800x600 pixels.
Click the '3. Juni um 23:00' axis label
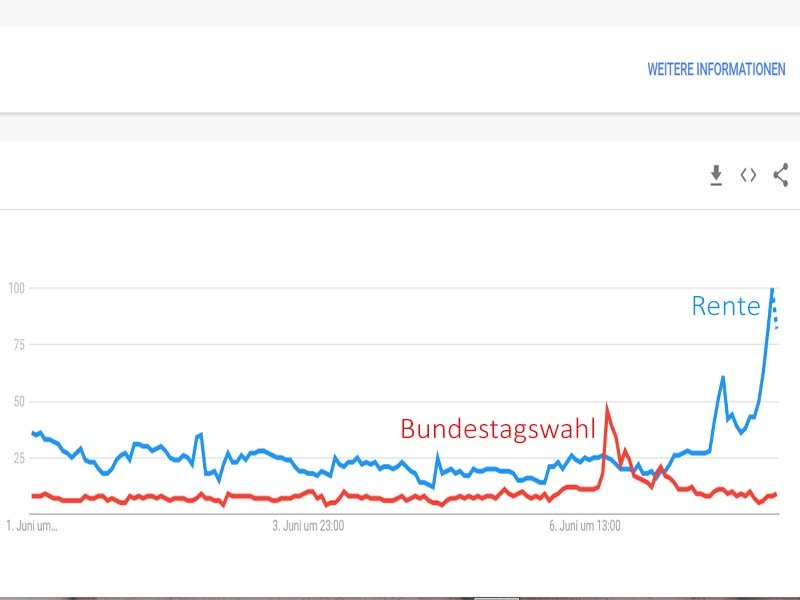click(308, 524)
